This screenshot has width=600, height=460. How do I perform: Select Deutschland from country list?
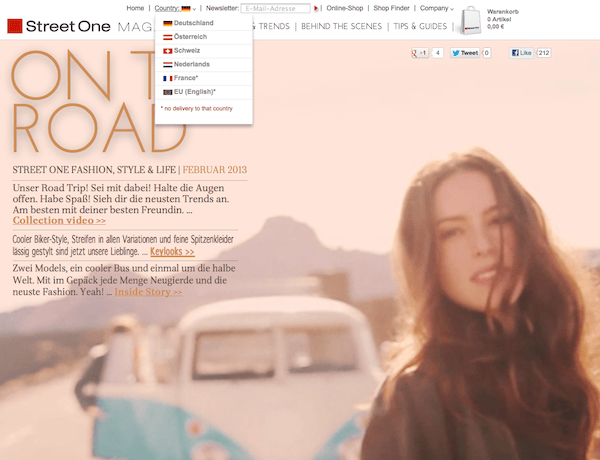pos(204,23)
